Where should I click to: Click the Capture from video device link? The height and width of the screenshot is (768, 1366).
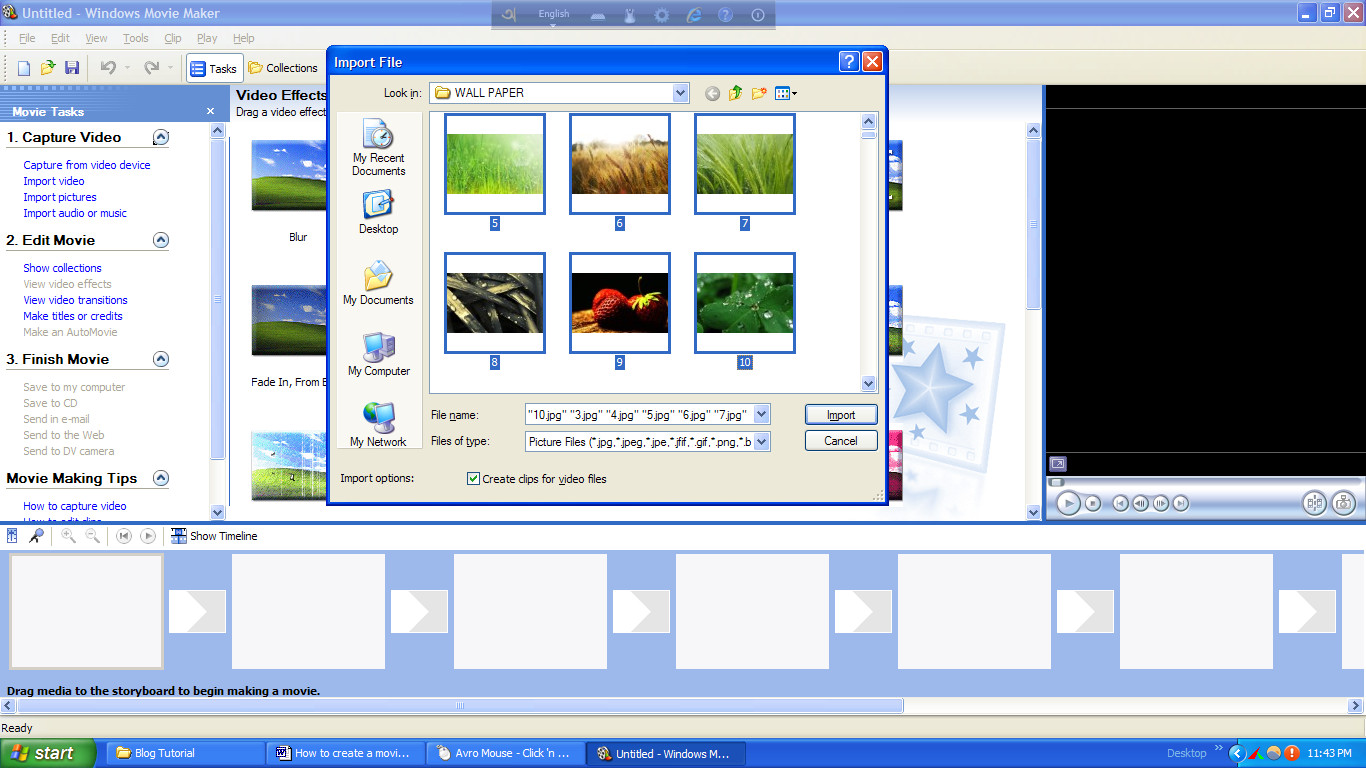87,165
